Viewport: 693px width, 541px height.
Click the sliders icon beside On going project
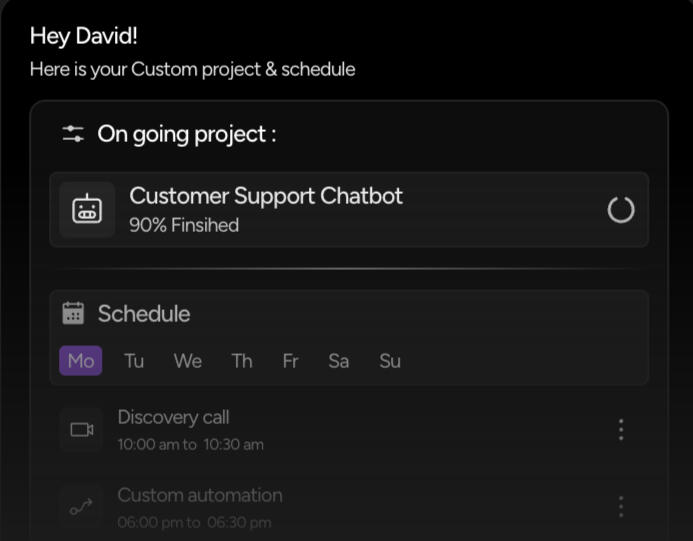coord(73,134)
